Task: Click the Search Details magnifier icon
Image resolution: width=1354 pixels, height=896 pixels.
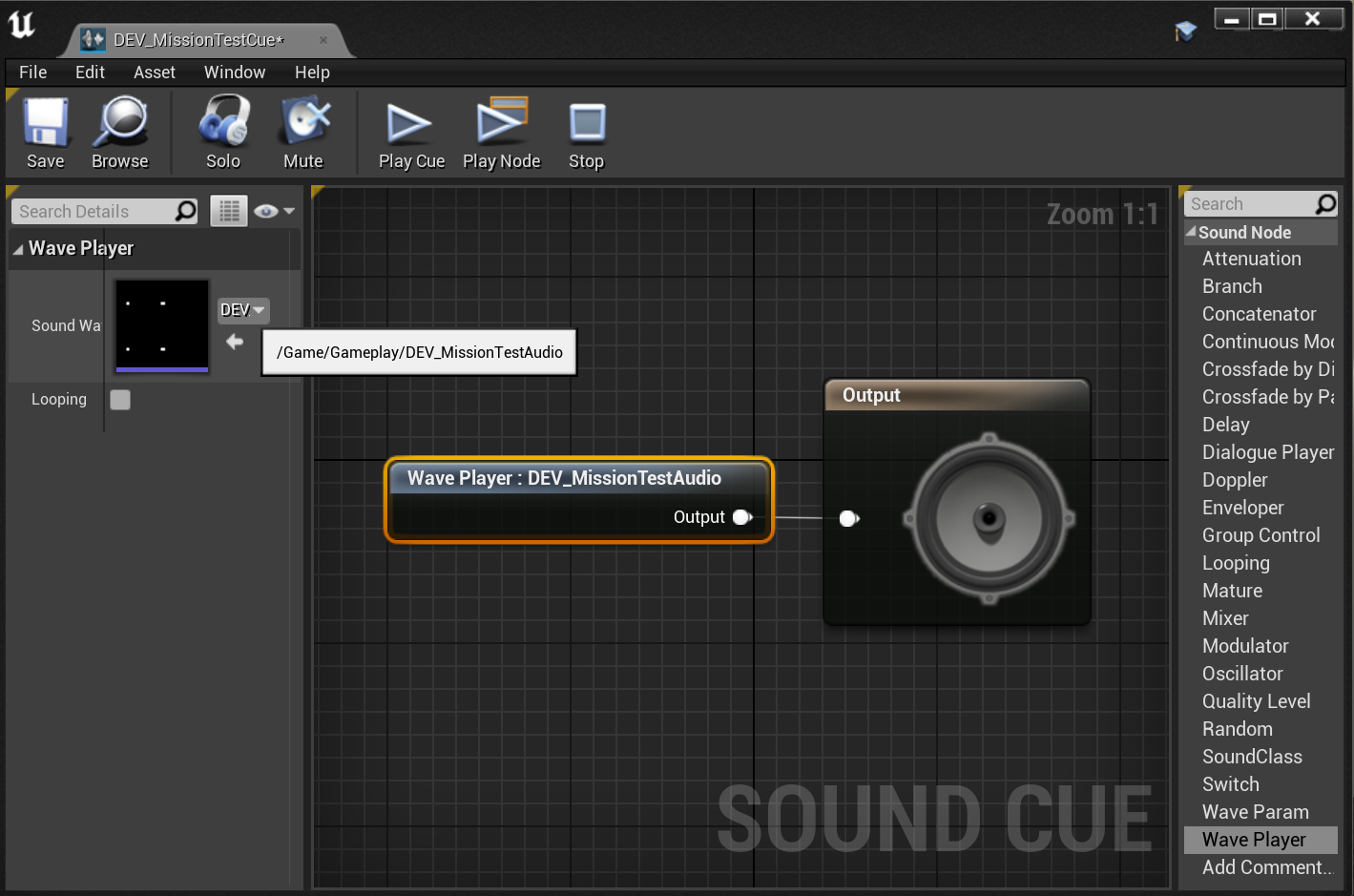Action: click(x=185, y=211)
